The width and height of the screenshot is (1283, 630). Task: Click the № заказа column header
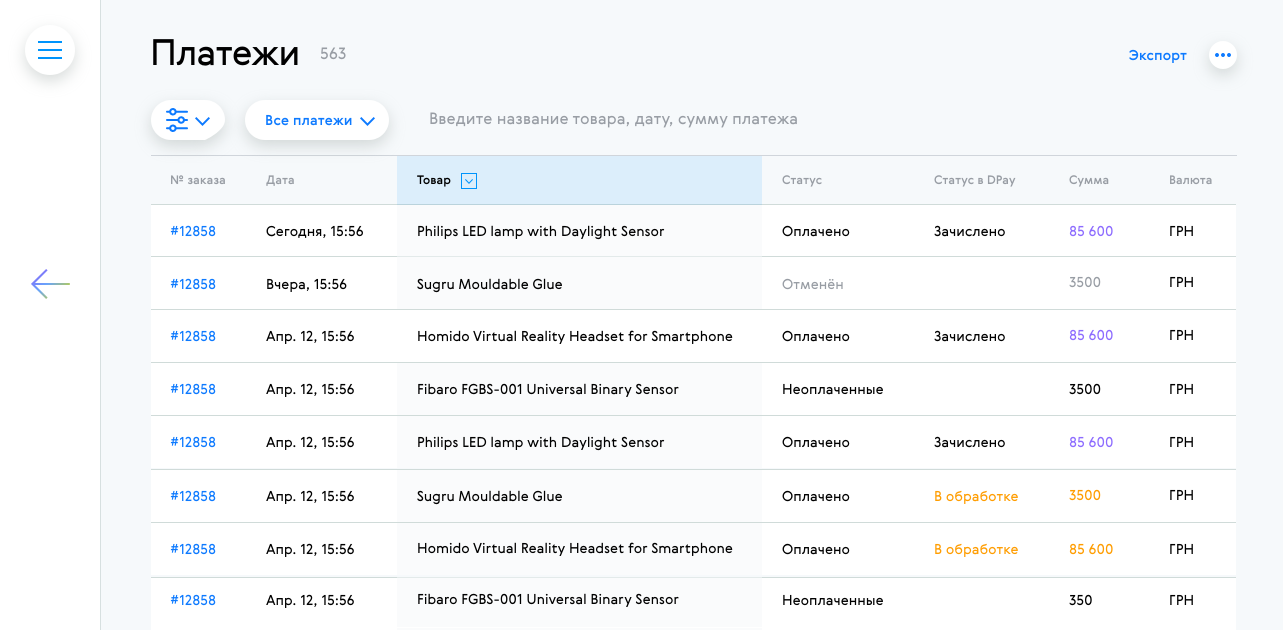click(x=197, y=180)
